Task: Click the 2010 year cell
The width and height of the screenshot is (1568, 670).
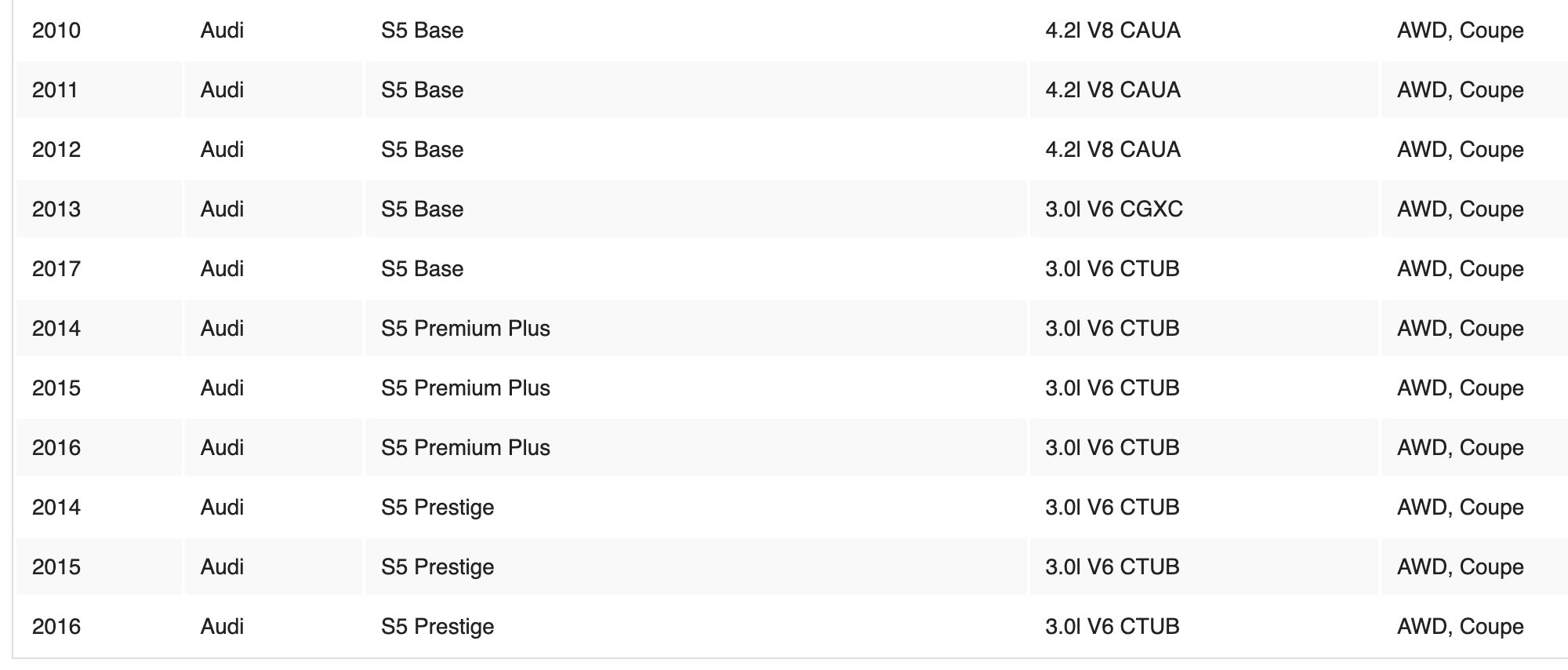Action: 56,31
